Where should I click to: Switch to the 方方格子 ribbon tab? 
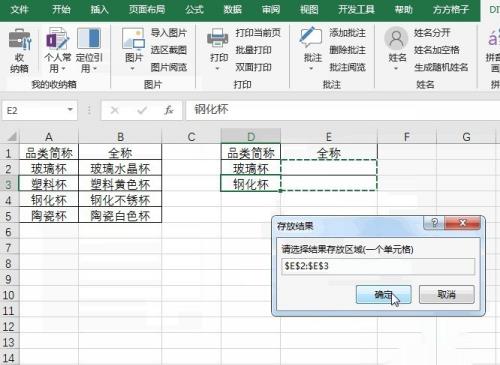click(x=451, y=9)
